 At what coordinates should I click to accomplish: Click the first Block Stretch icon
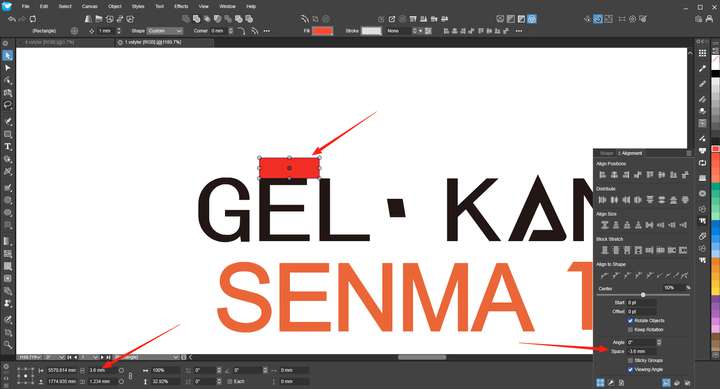pos(604,250)
